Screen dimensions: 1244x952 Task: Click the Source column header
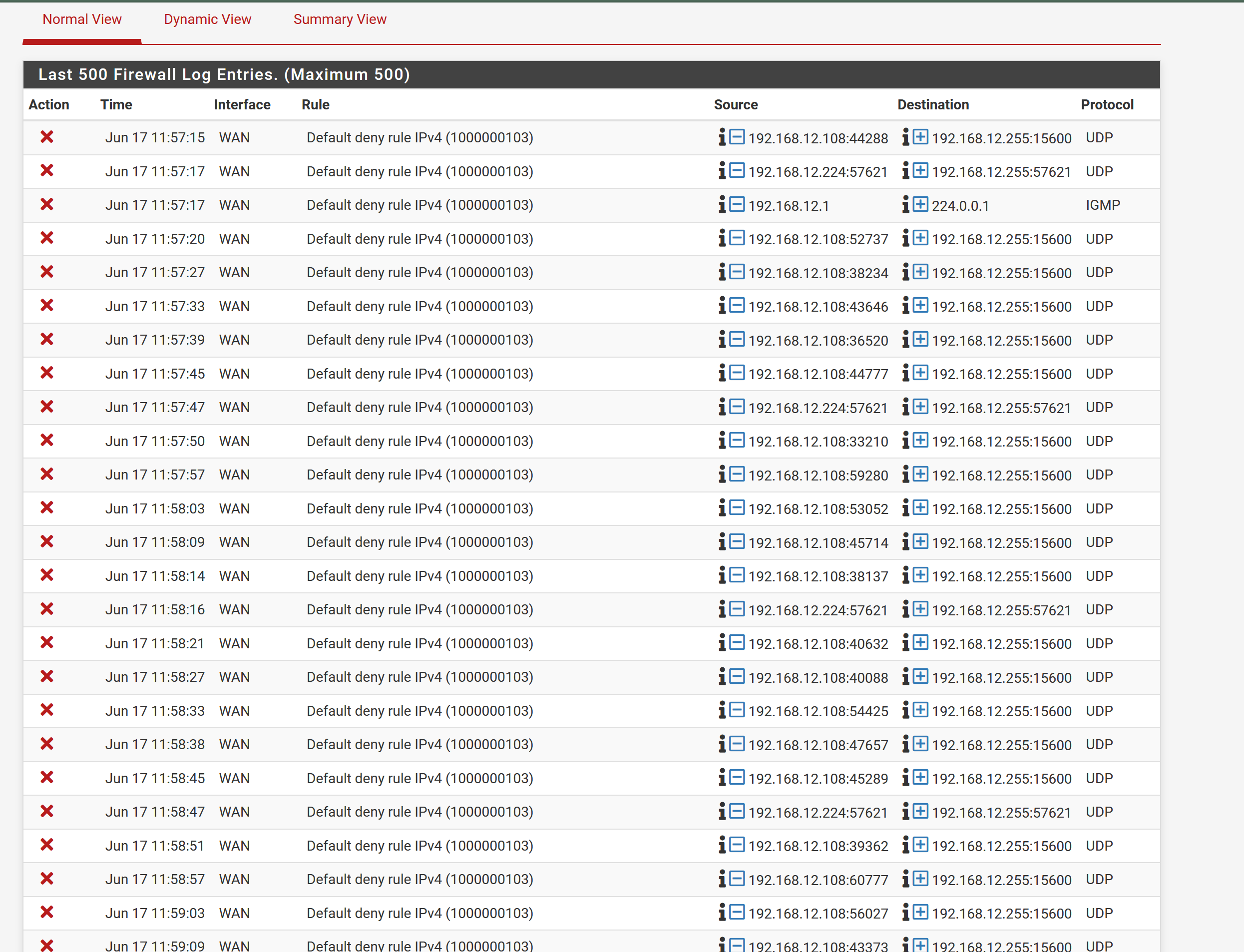click(735, 105)
